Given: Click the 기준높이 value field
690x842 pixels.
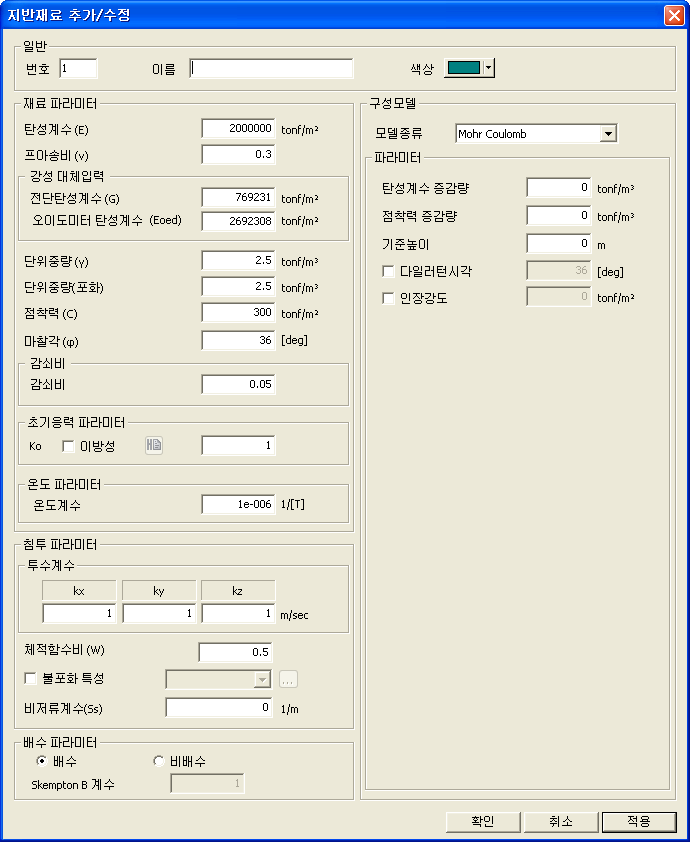Looking at the screenshot, I should coord(559,244).
